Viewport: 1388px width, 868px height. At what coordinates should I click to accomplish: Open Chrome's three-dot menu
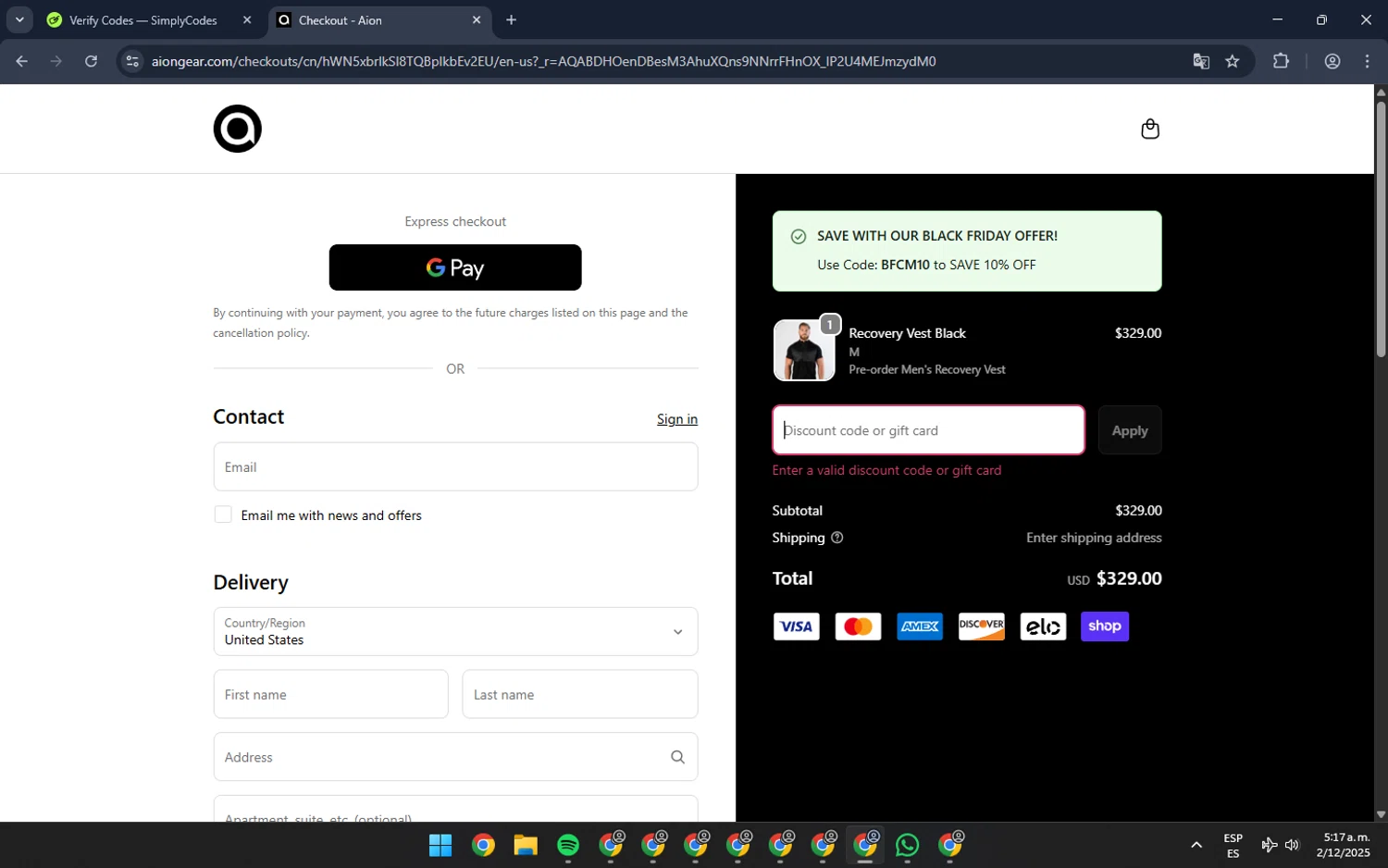tap(1368, 61)
